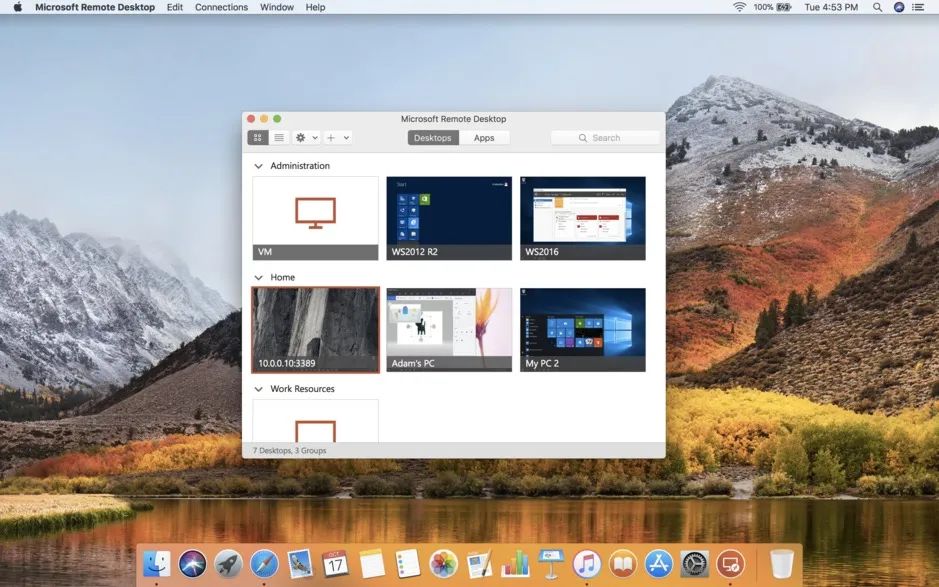Select the Desktops tab

433,138
